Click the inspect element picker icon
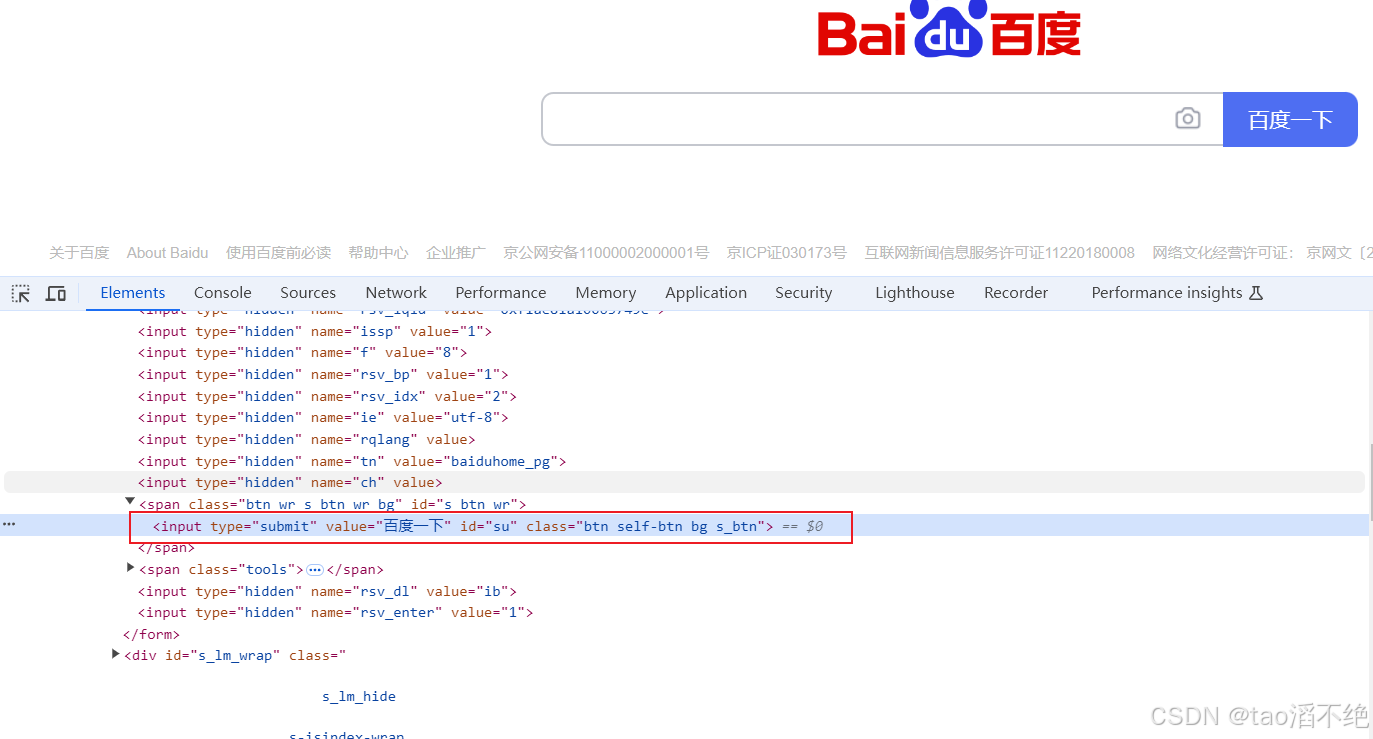This screenshot has width=1373, height=739. click(21, 293)
